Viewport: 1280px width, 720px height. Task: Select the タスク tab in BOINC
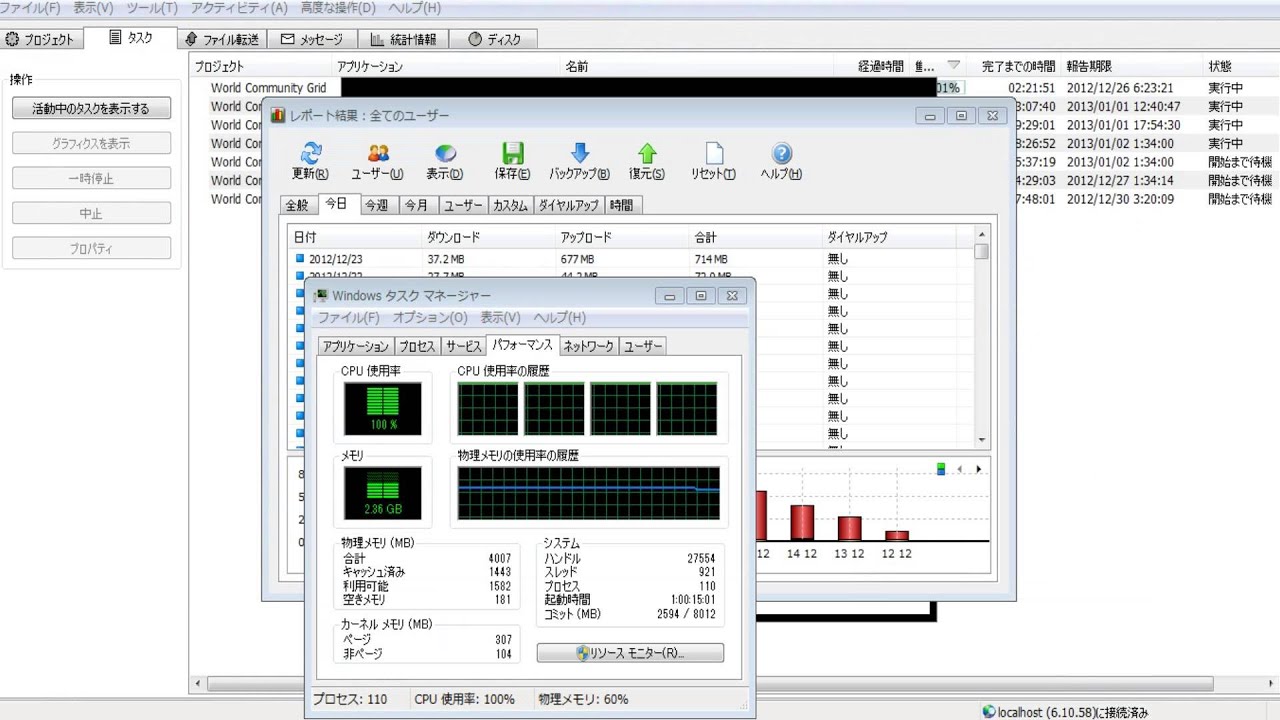(x=131, y=37)
